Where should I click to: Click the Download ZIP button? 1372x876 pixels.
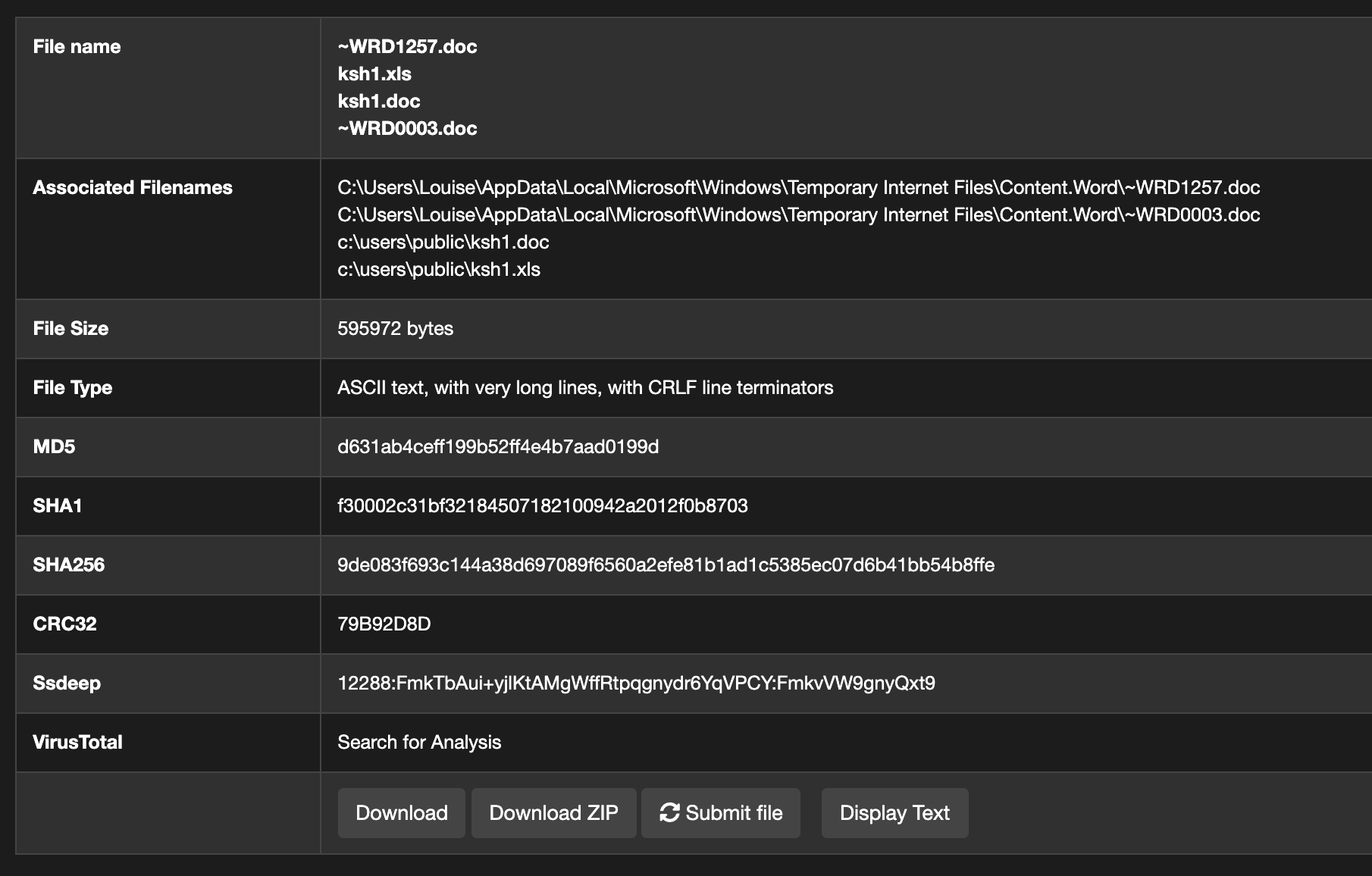(554, 812)
